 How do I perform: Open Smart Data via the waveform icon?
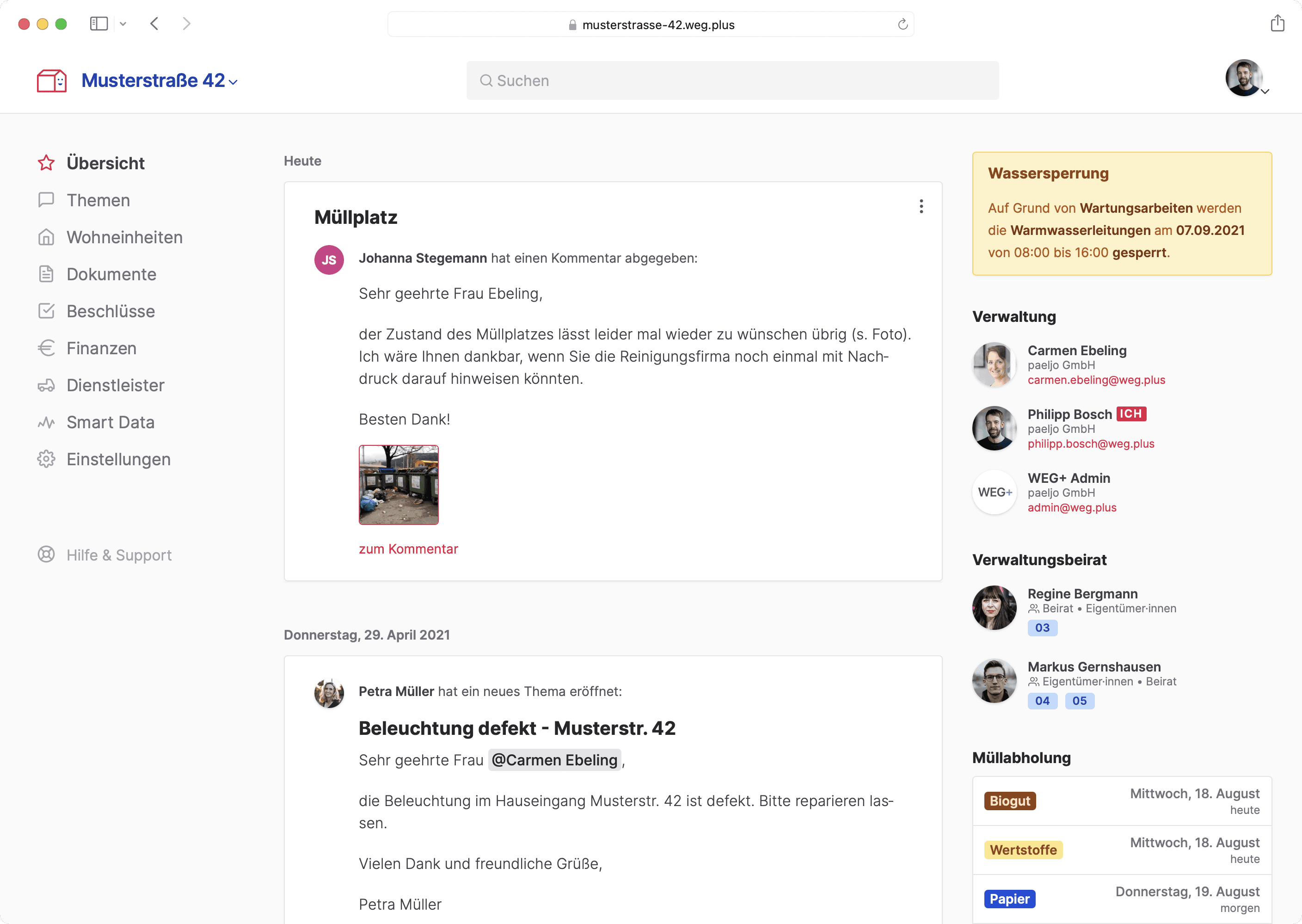point(47,422)
